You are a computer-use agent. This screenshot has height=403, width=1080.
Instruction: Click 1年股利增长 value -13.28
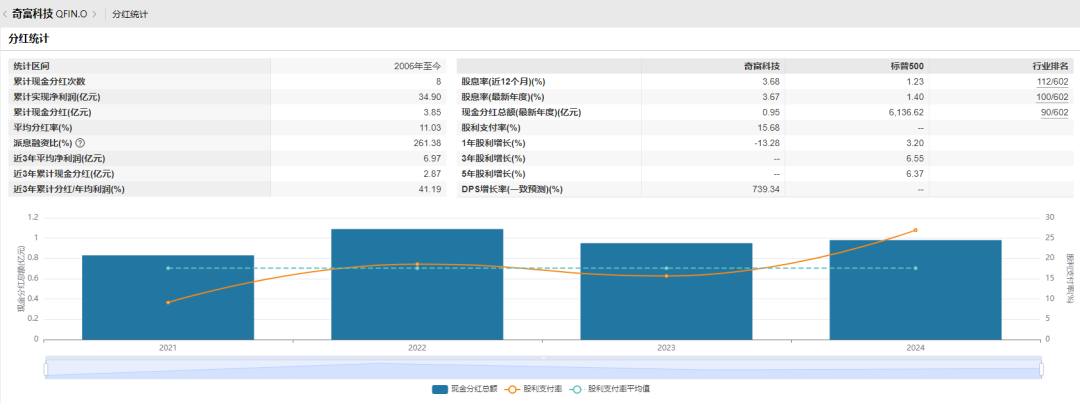[766, 143]
